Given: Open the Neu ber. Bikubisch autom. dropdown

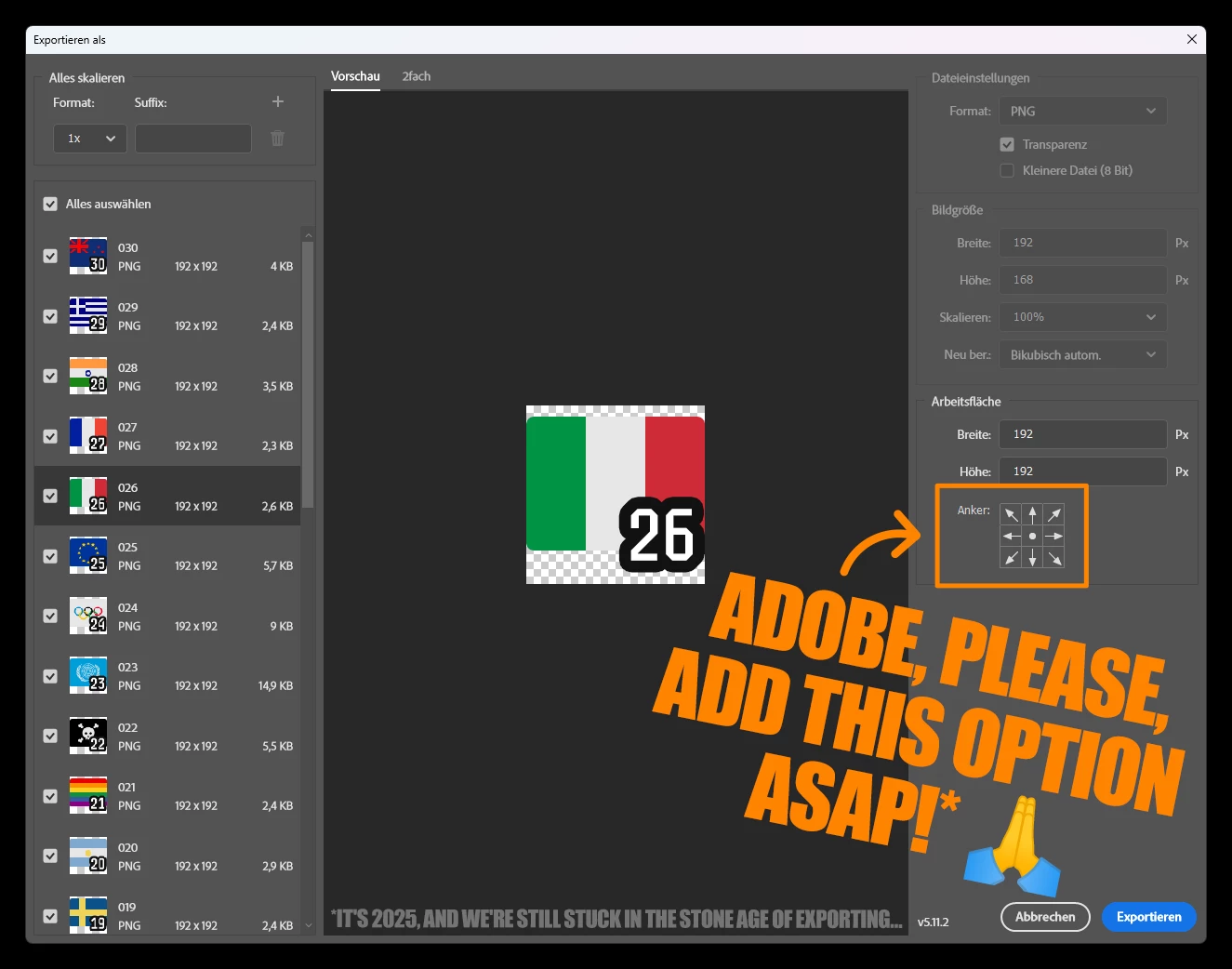Looking at the screenshot, I should click(1083, 354).
